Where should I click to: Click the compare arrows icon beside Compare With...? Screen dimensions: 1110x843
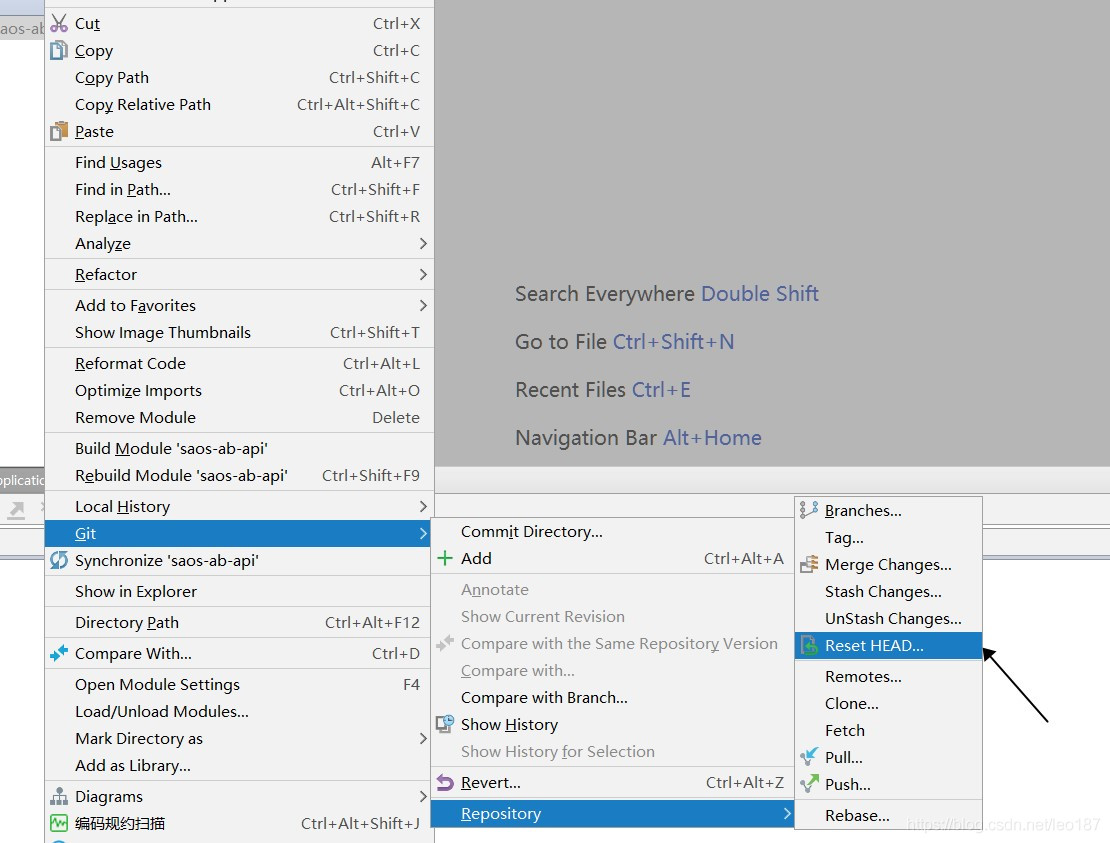click(59, 653)
